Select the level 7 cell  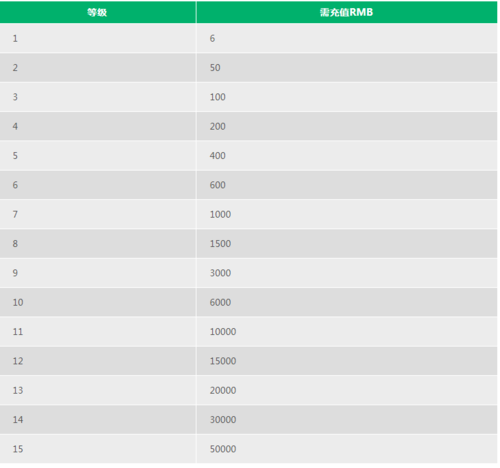click(x=97, y=214)
